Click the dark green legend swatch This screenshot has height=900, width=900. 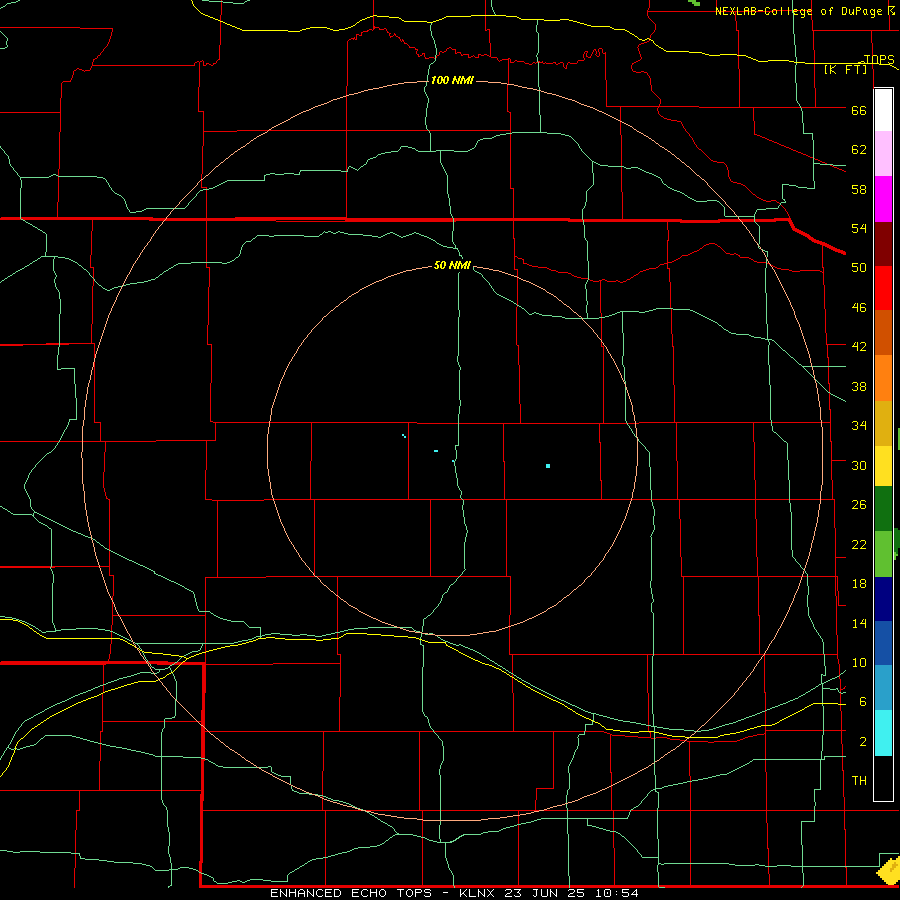tap(883, 509)
